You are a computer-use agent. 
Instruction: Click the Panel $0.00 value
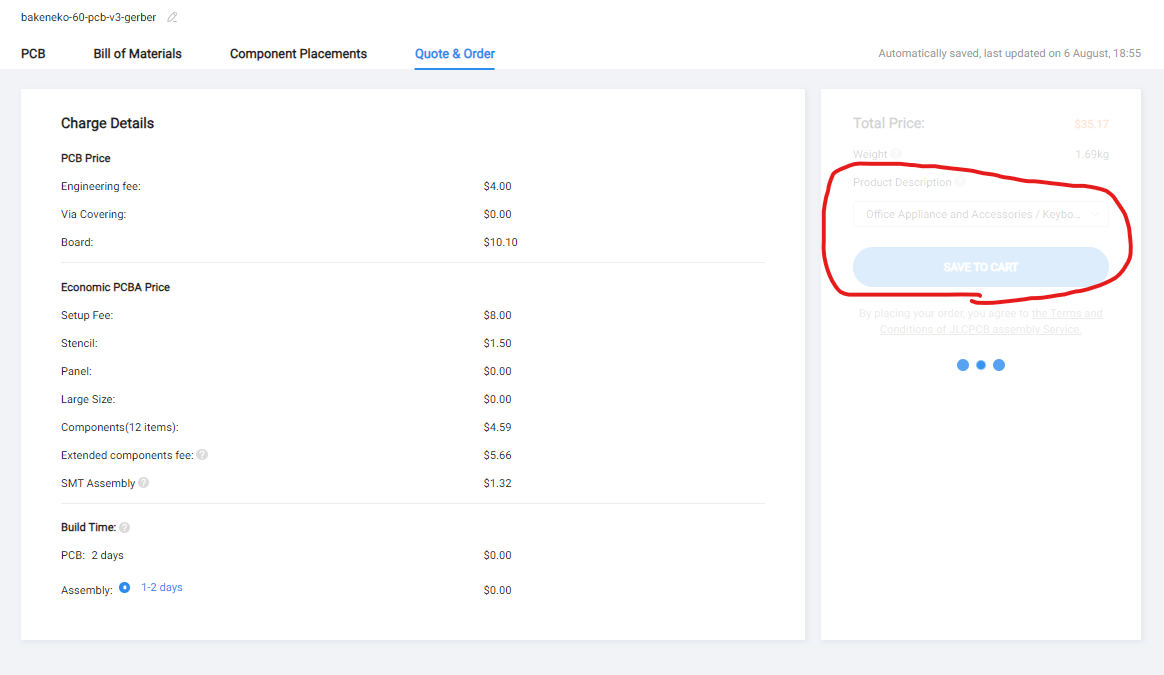(x=497, y=371)
